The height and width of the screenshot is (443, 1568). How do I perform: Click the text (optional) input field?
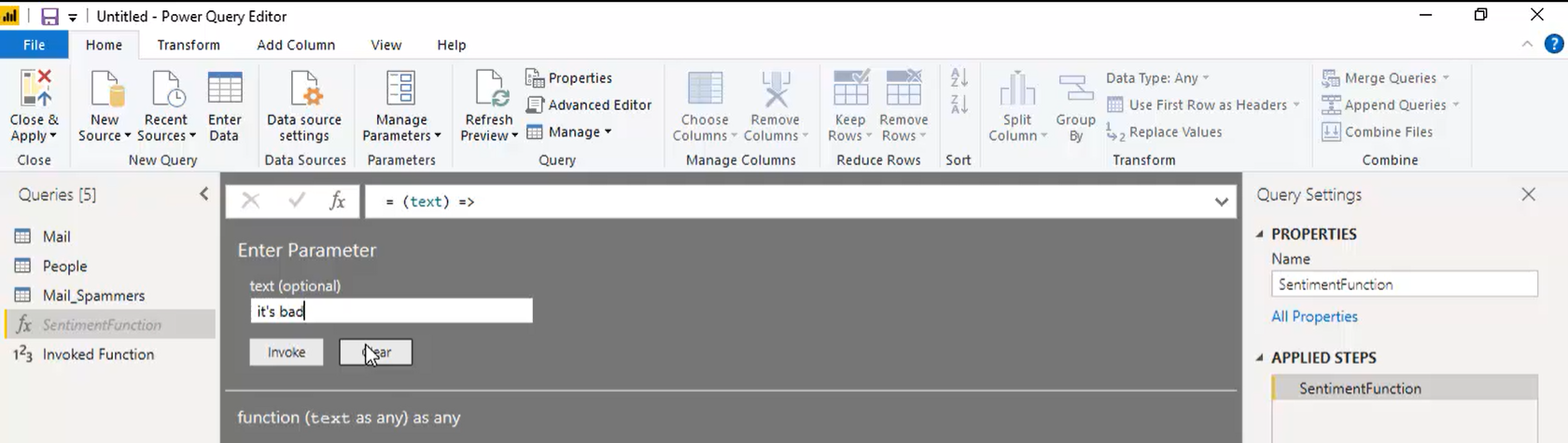391,311
